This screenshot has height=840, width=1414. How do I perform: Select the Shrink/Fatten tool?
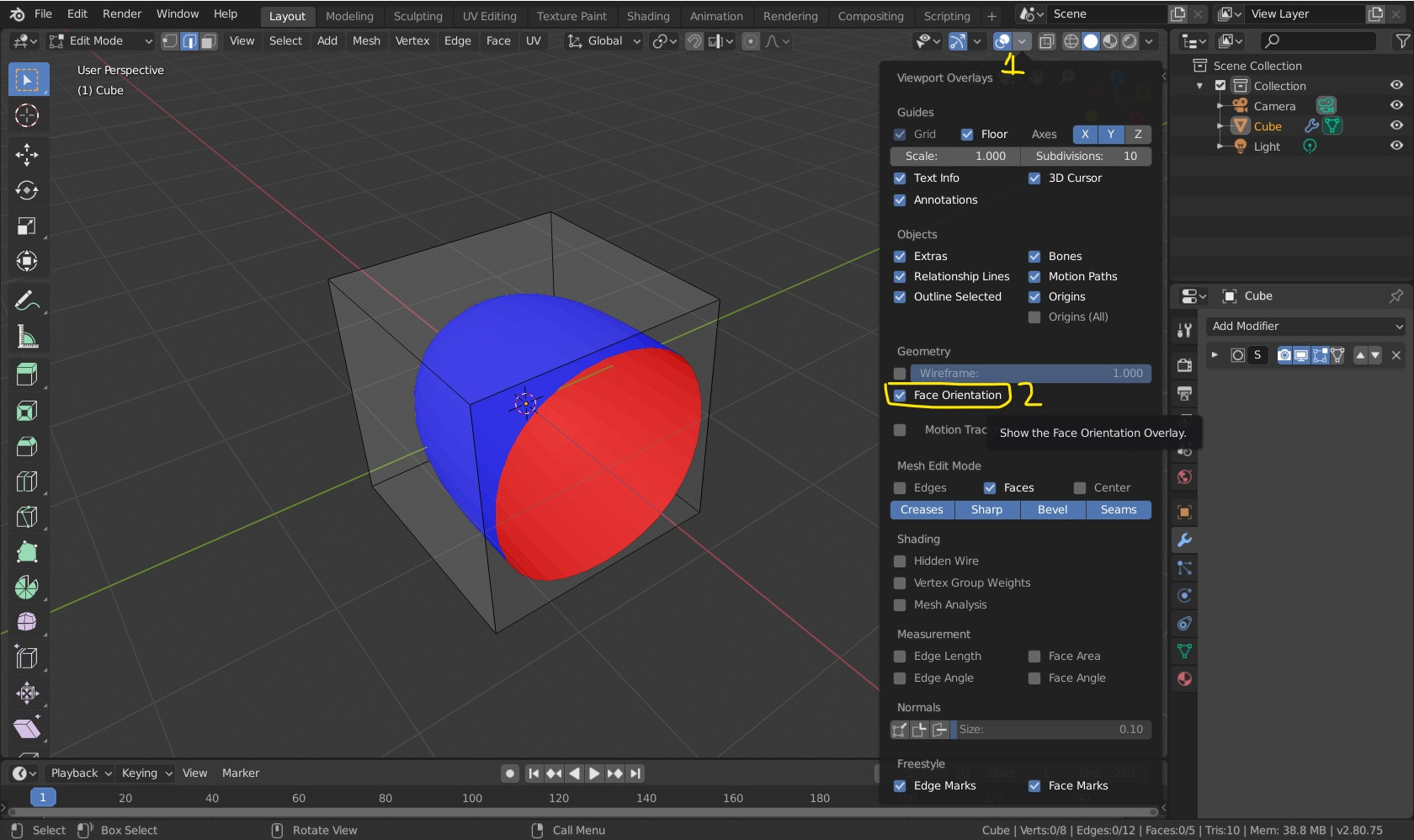27,693
